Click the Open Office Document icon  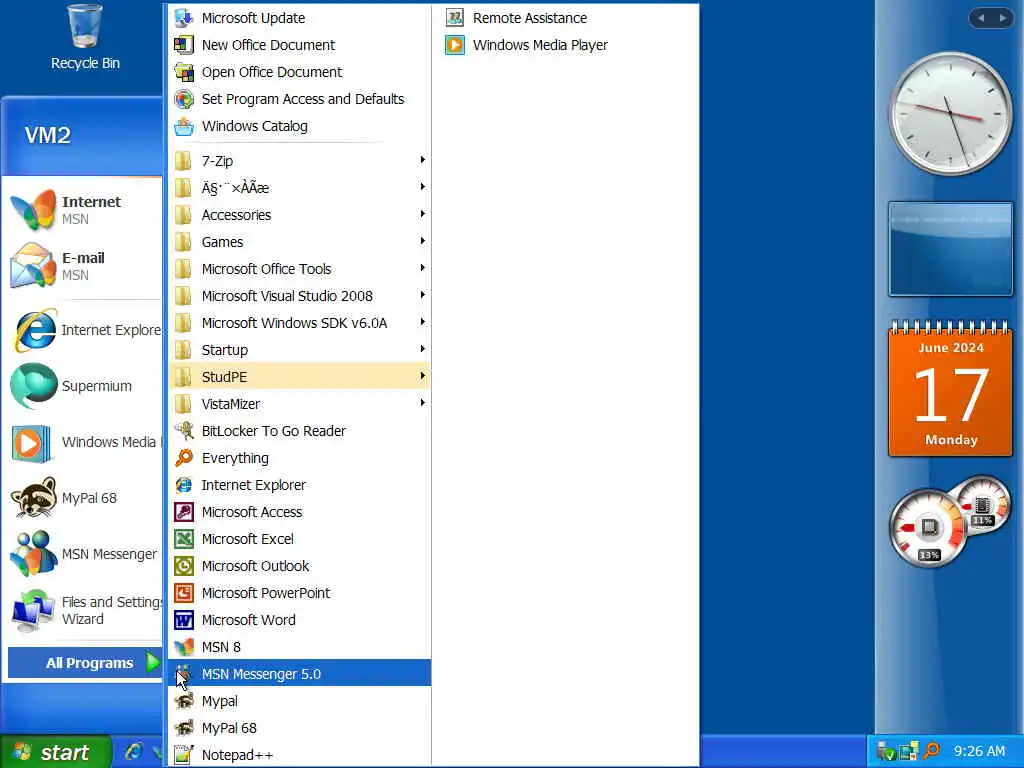[184, 72]
